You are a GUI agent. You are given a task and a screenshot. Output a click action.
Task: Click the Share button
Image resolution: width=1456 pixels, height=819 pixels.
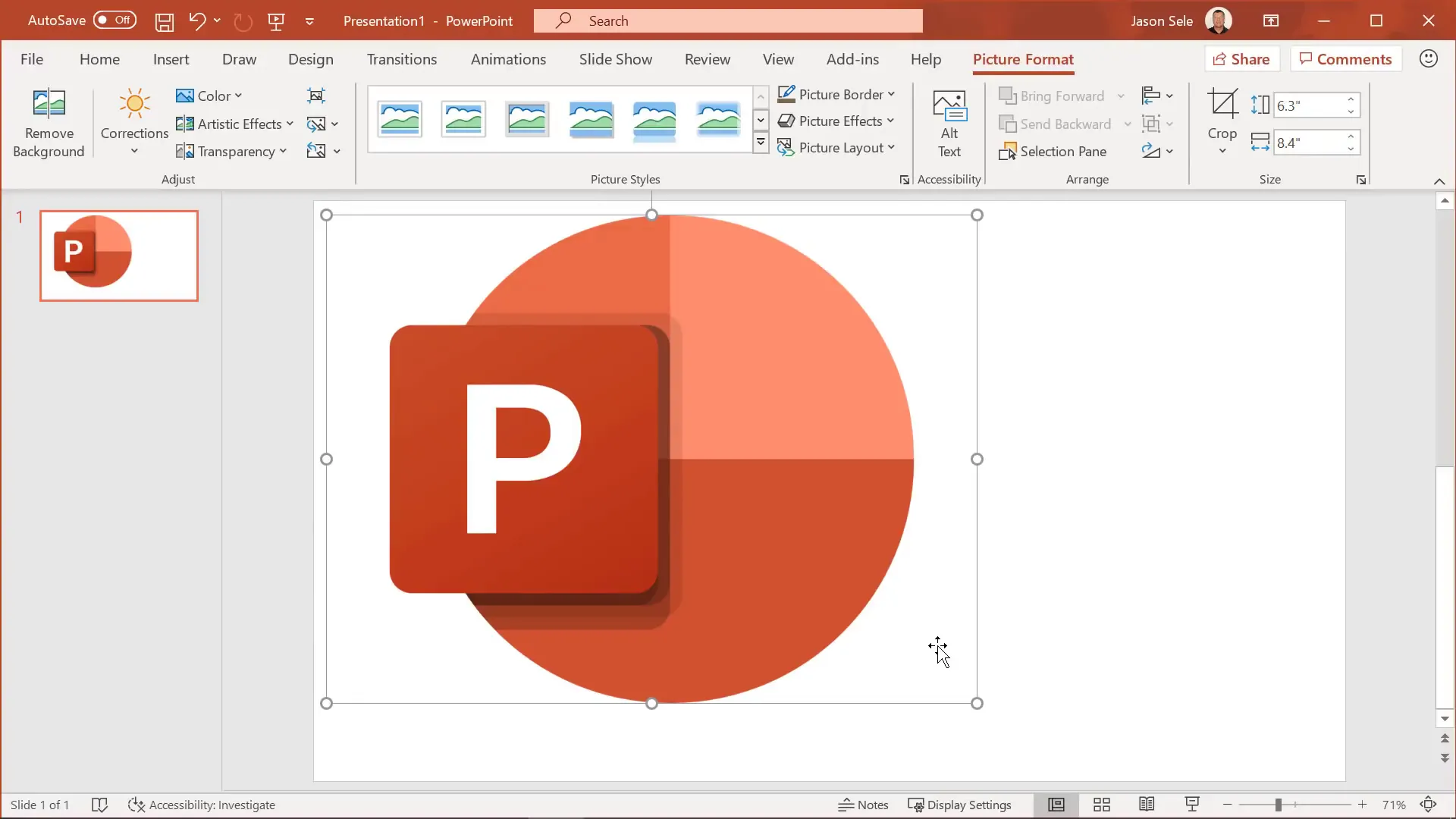1241,59
